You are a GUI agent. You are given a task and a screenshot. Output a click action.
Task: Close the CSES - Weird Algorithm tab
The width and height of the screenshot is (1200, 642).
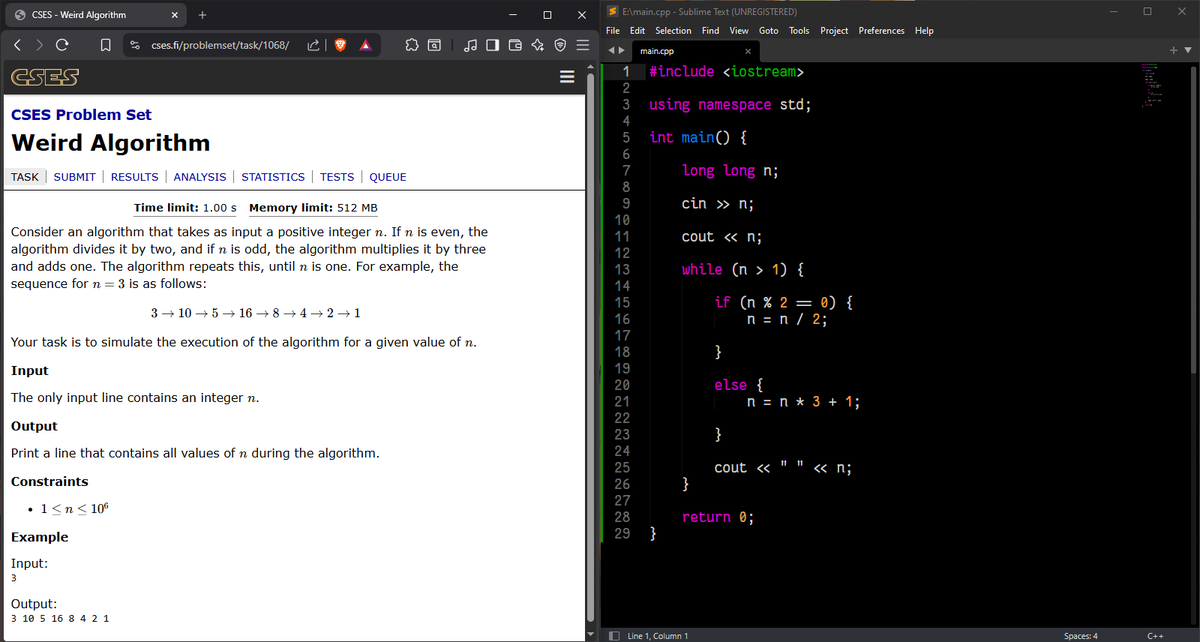point(174,15)
